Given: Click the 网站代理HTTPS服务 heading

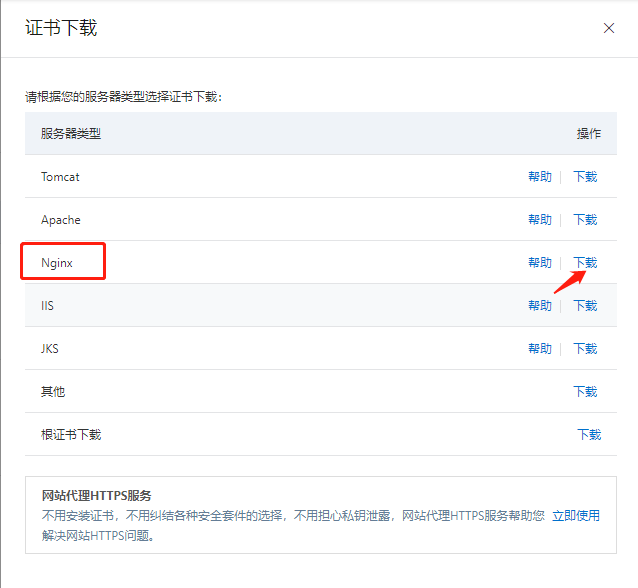Looking at the screenshot, I should [x=96, y=496].
